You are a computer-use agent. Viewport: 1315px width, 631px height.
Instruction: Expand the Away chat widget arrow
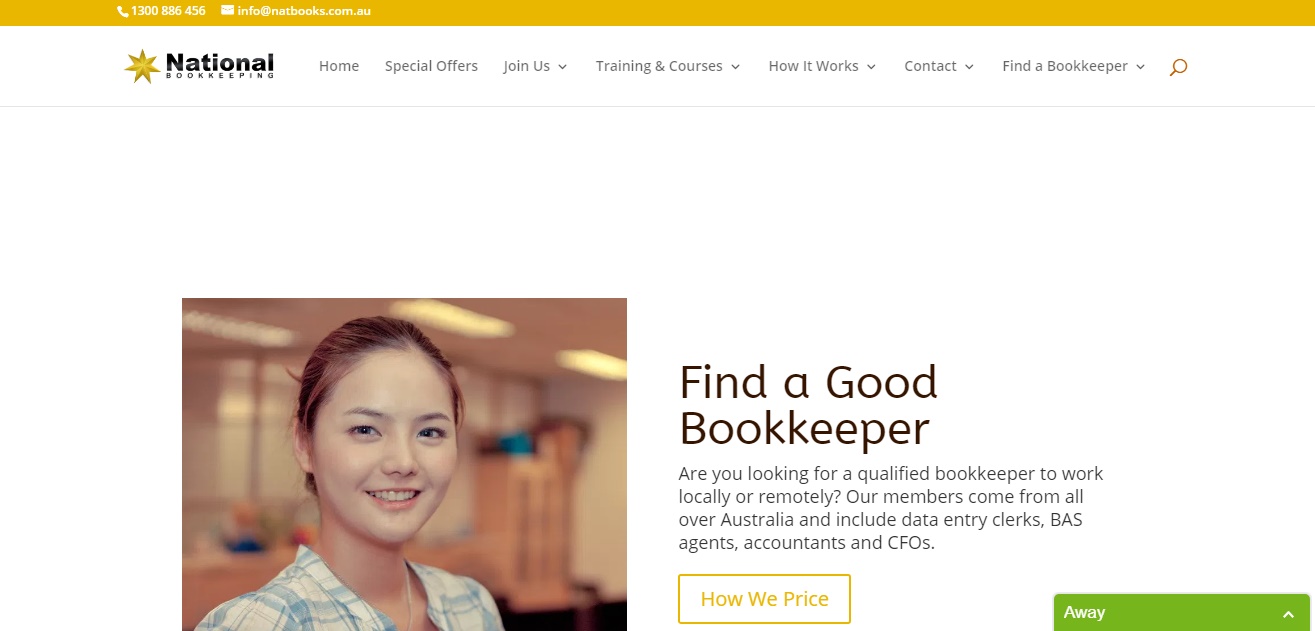(1289, 614)
